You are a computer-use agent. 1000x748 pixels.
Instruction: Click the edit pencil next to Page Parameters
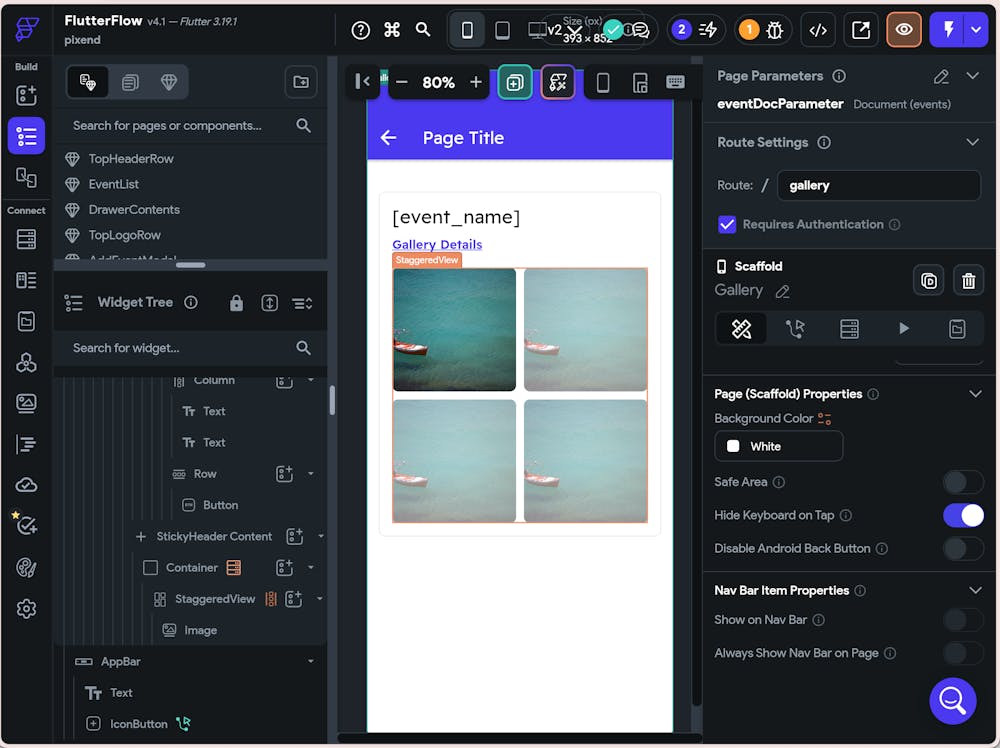pos(941,76)
